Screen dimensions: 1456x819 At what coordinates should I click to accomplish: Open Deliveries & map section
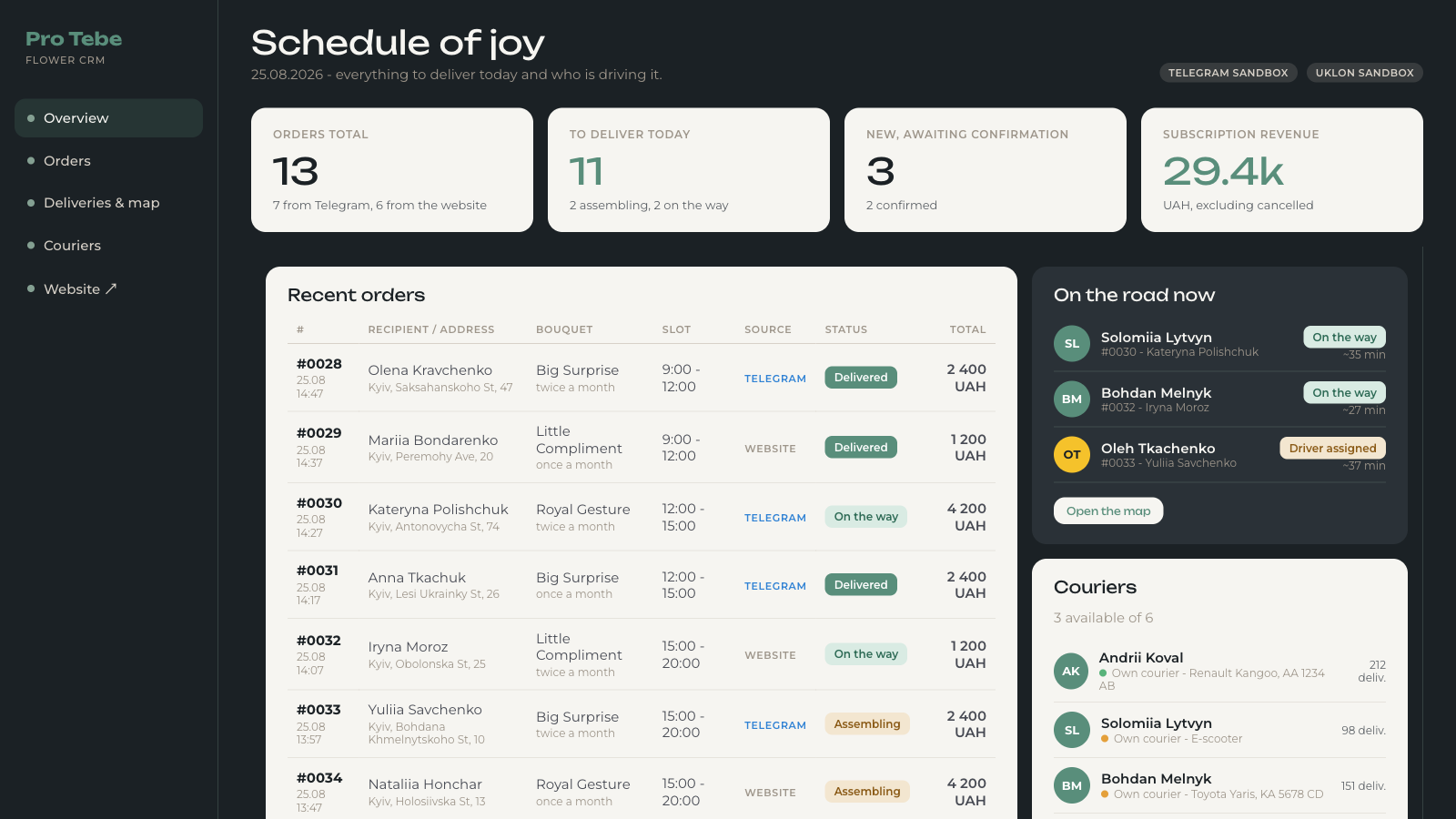click(108, 203)
